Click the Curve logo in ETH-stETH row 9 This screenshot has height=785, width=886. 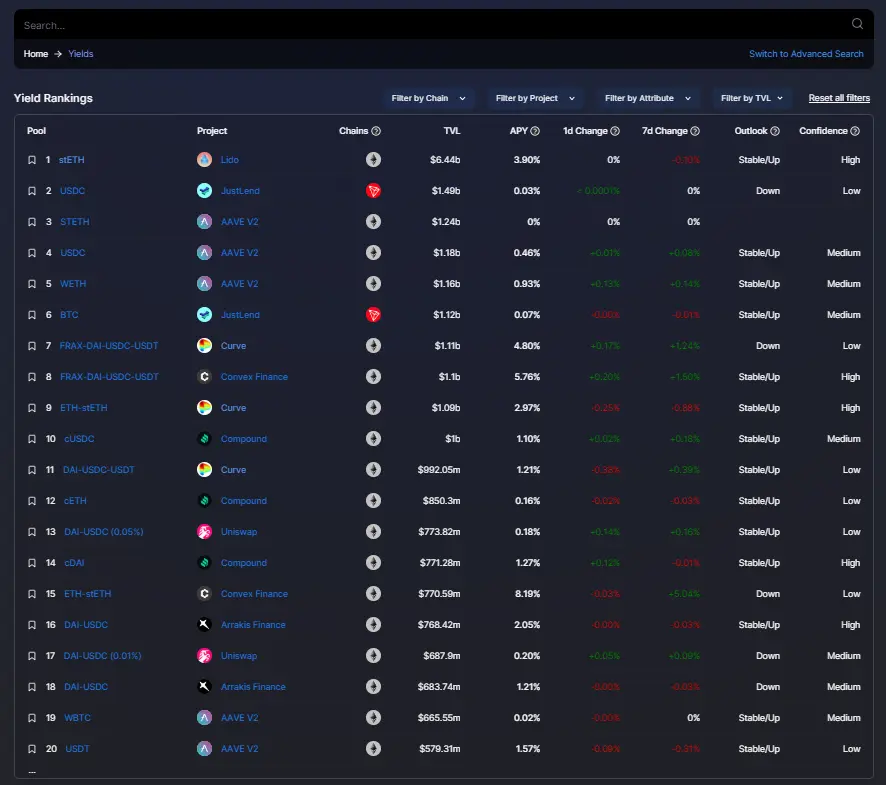point(205,407)
